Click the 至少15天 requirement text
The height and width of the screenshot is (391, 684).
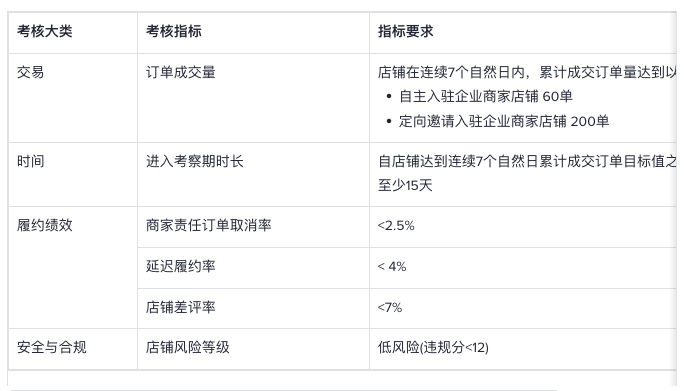(x=405, y=185)
